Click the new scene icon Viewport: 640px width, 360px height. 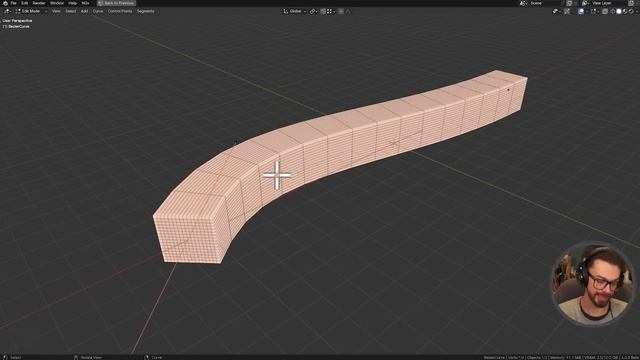coord(569,3)
